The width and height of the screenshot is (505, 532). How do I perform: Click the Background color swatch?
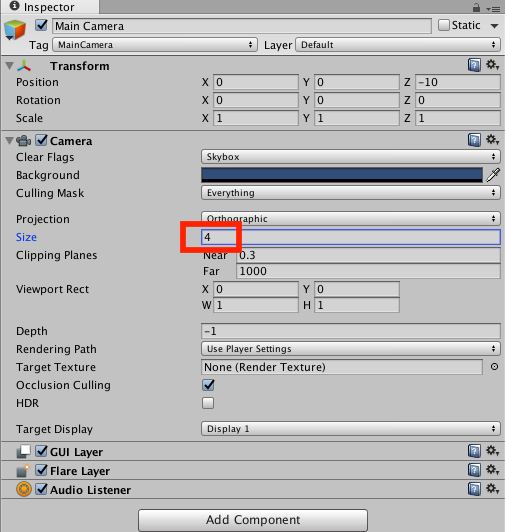[342, 175]
